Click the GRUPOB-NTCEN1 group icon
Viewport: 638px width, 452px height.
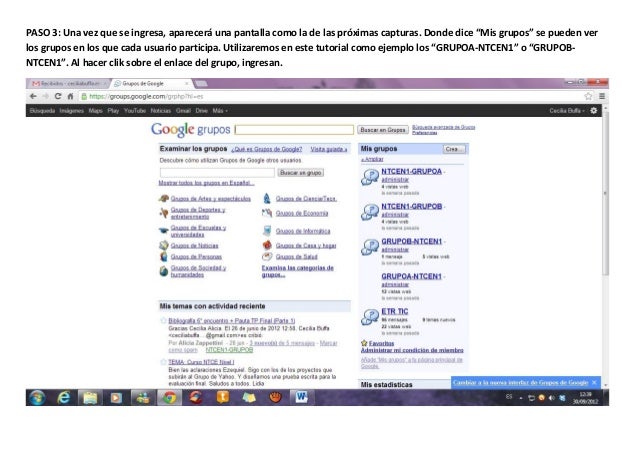point(369,247)
